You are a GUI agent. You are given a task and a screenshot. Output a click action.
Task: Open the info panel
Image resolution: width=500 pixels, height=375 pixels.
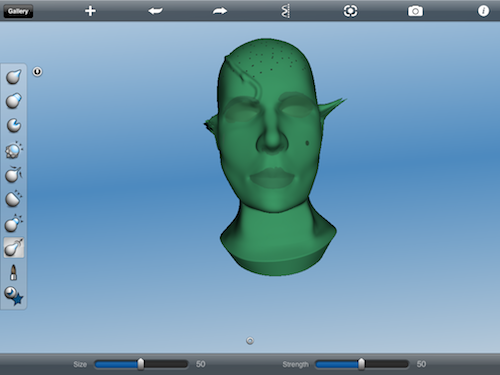pyautogui.click(x=483, y=11)
